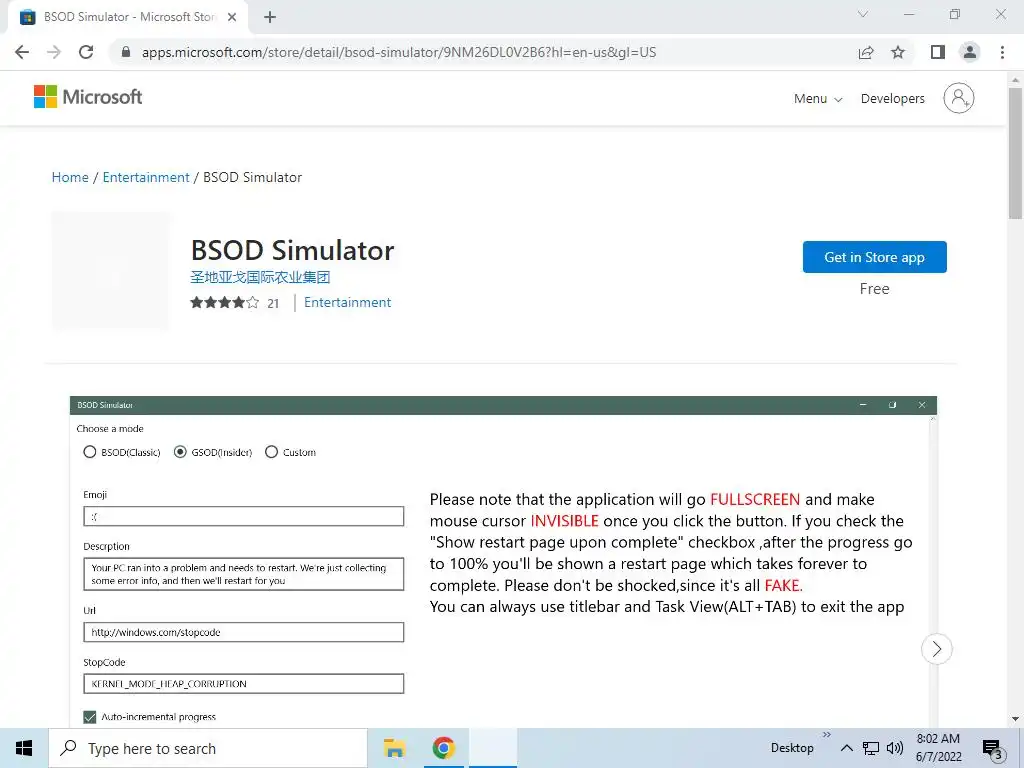This screenshot has width=1024, height=768.
Task: Open the taskbar clock and date
Action: coord(938,748)
